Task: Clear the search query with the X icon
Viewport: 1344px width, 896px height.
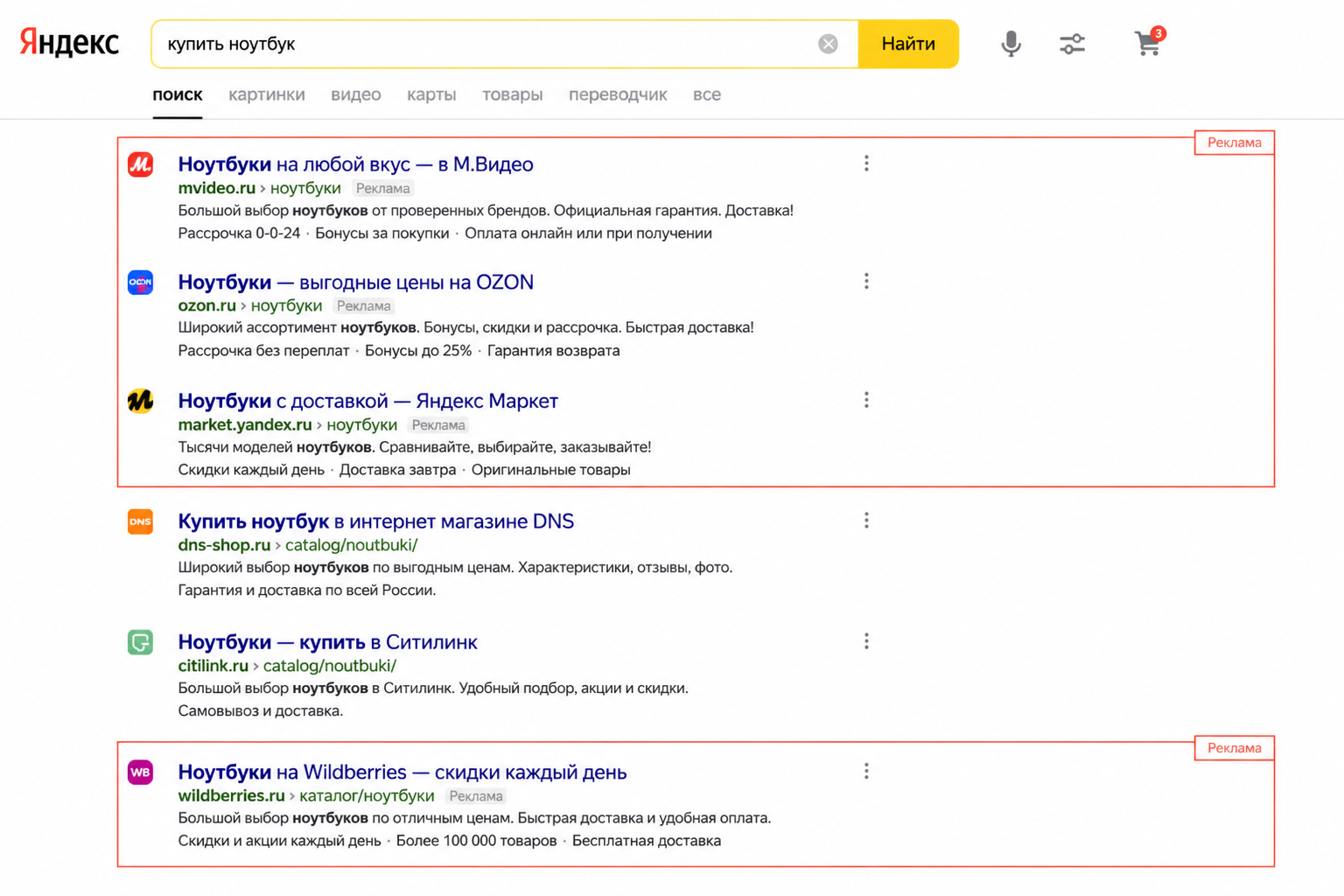Action: coord(828,44)
